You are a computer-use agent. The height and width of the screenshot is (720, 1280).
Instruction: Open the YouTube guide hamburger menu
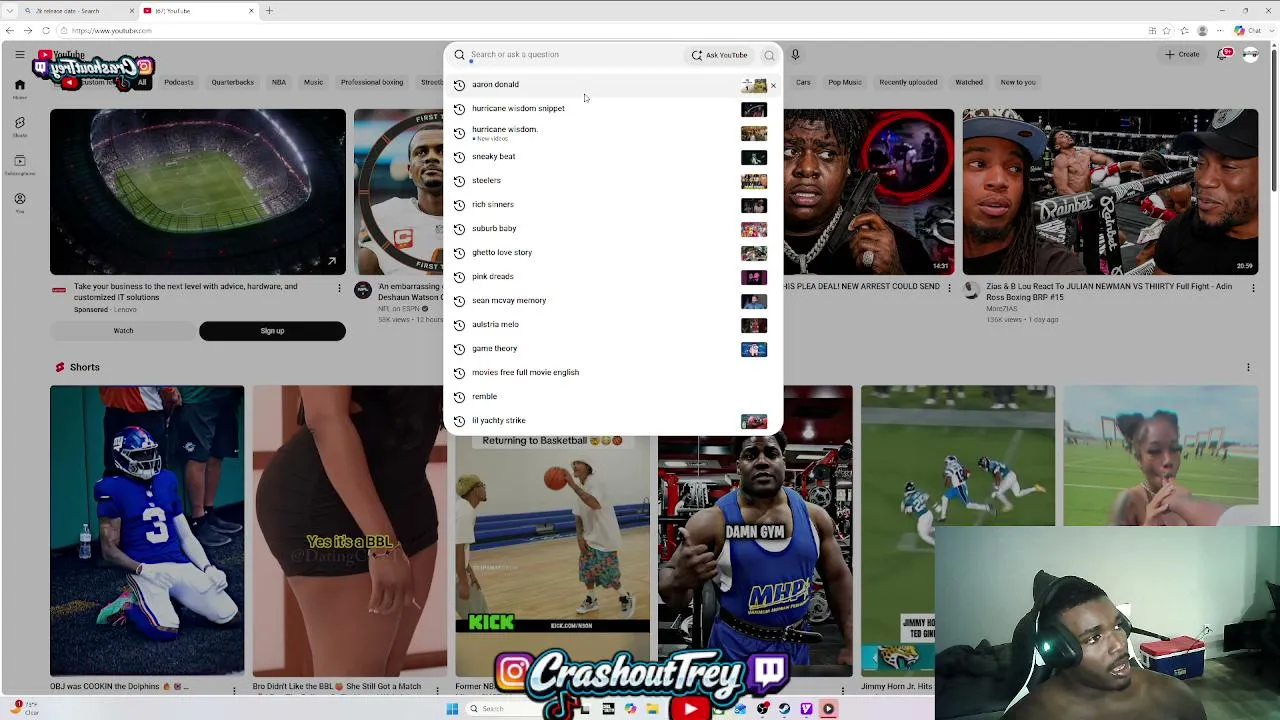click(x=19, y=54)
